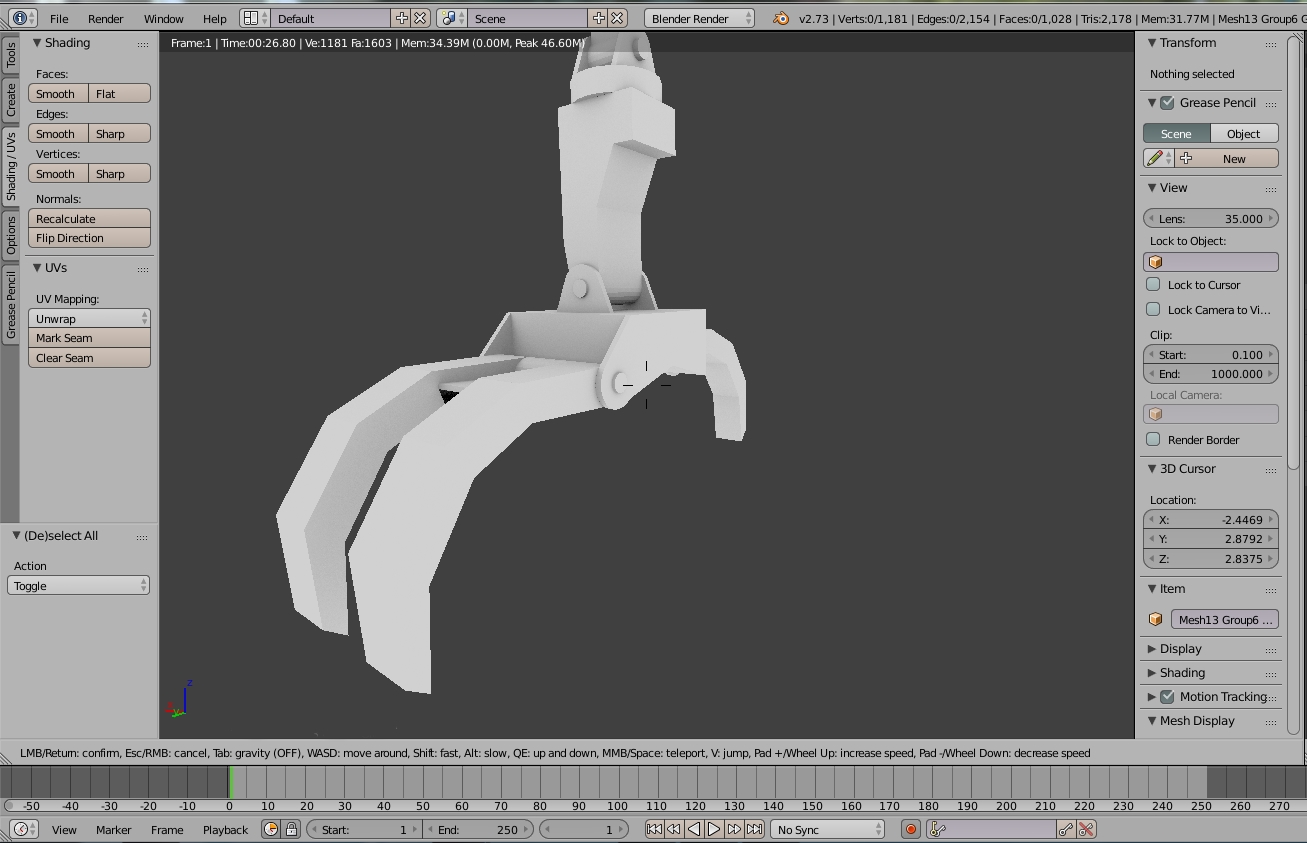Set Faces shading to Smooth
The height and width of the screenshot is (843, 1307).
coord(58,93)
